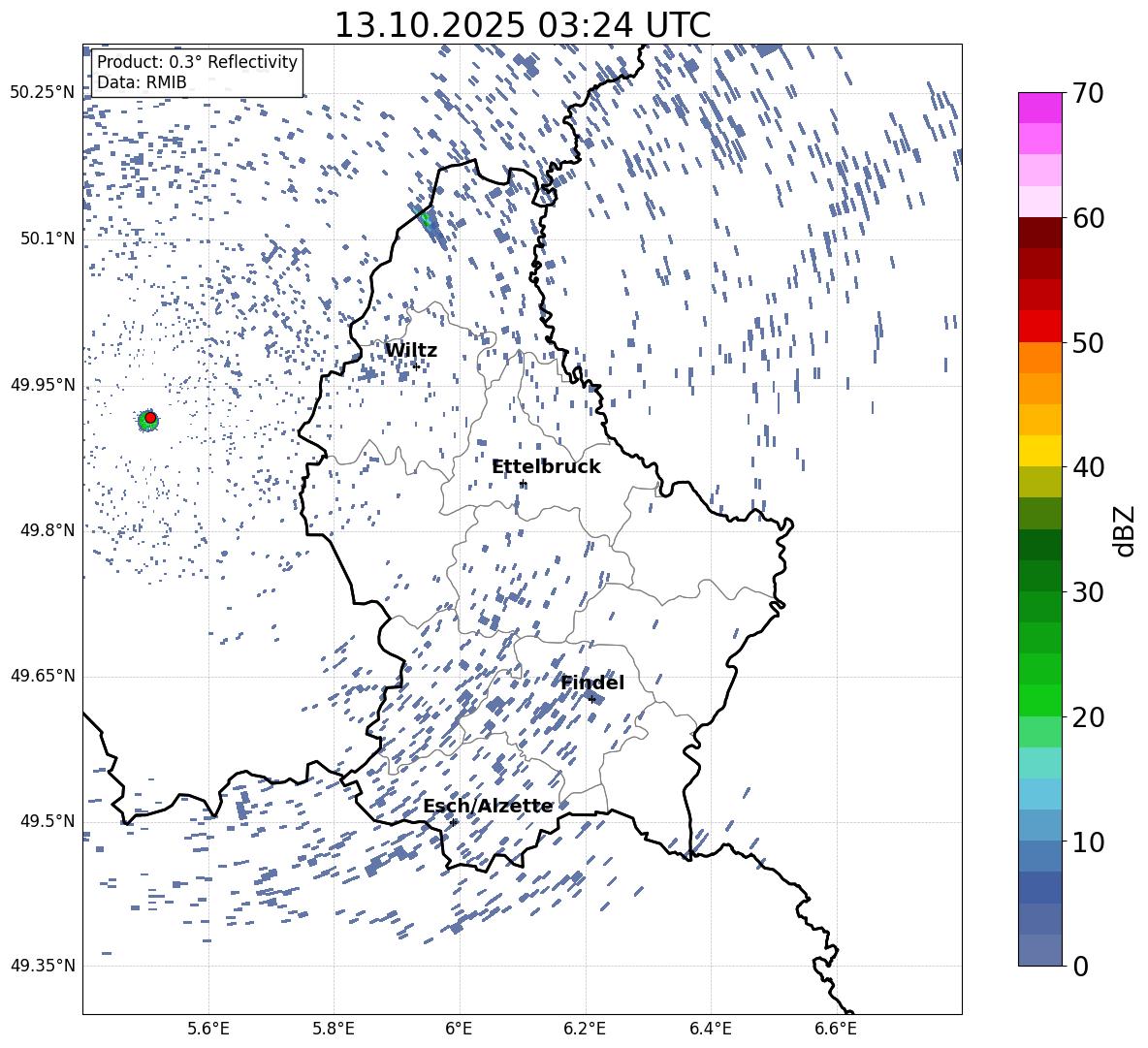Click the Esch/Alzette station cross marker
This screenshot has width=1148, height=1048.
pos(453,822)
